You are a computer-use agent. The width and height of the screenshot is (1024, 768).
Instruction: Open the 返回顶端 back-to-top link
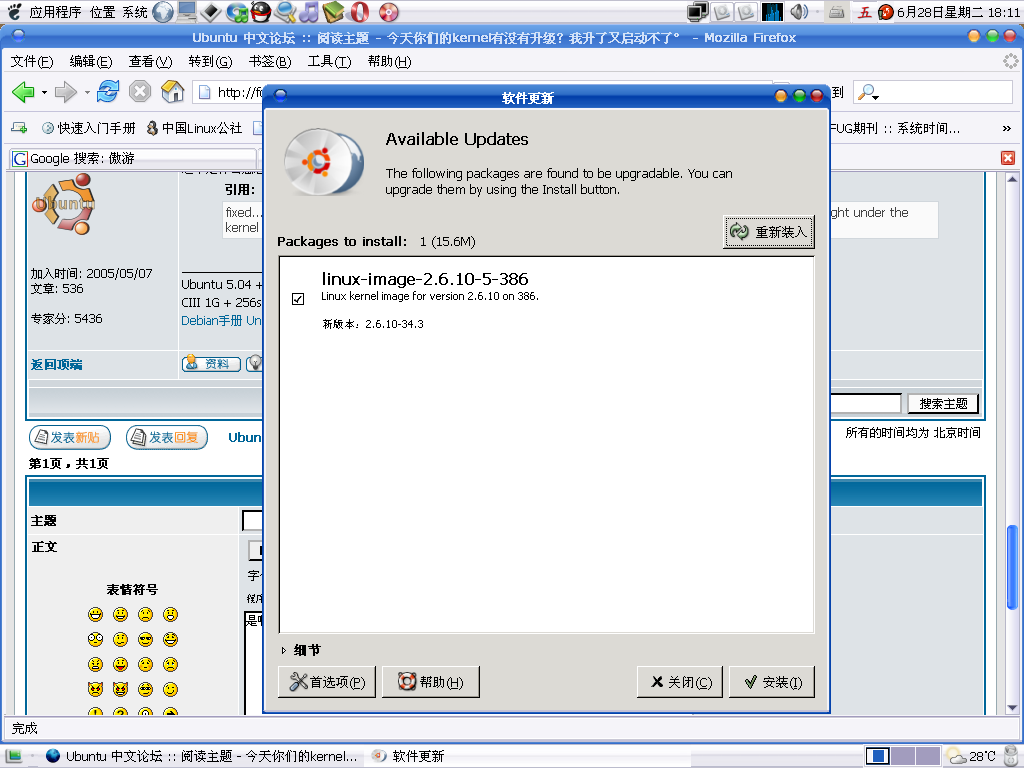(x=57, y=364)
